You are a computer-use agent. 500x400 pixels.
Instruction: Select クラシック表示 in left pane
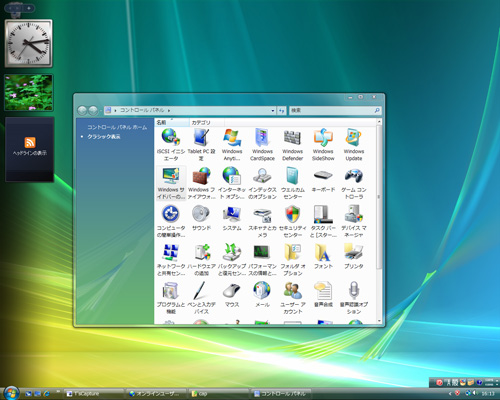point(104,137)
